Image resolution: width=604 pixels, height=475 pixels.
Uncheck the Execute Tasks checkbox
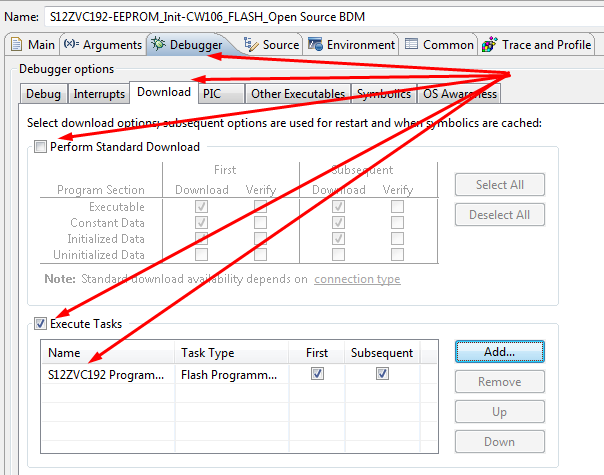pyautogui.click(x=40, y=324)
